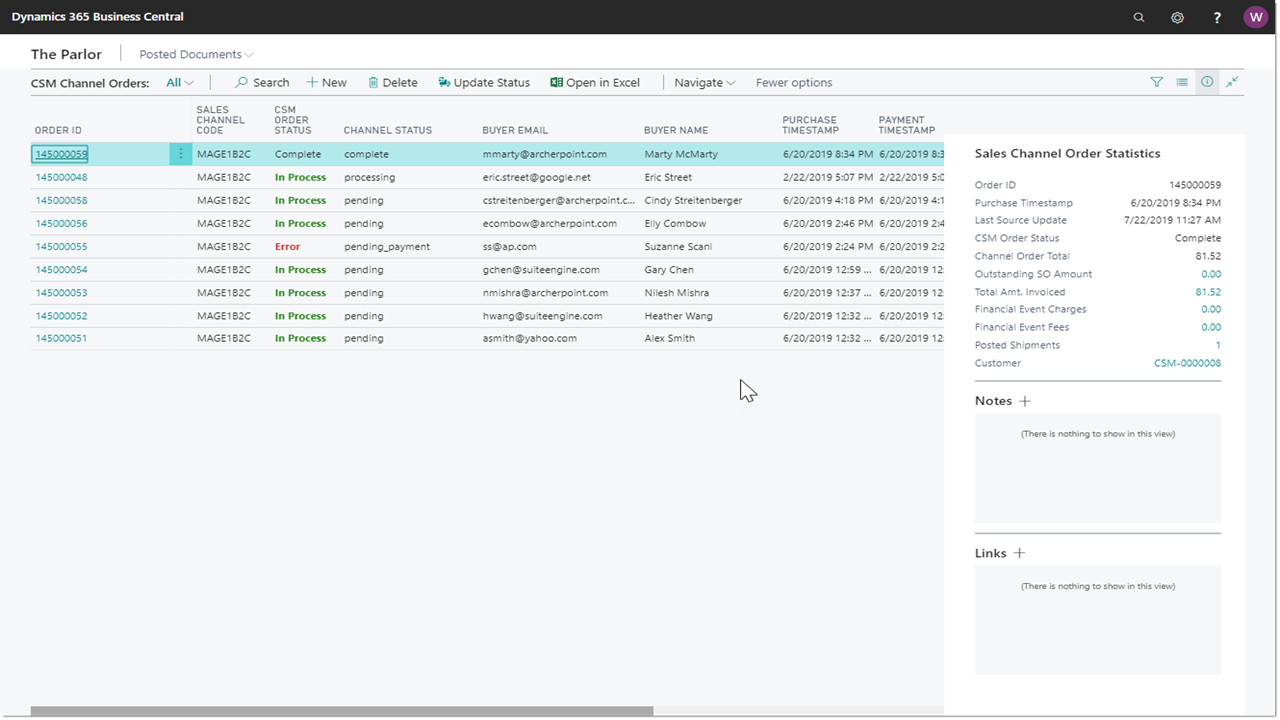Add a new link with plus icon
Screen dimensions: 1280x720
[1020, 553]
